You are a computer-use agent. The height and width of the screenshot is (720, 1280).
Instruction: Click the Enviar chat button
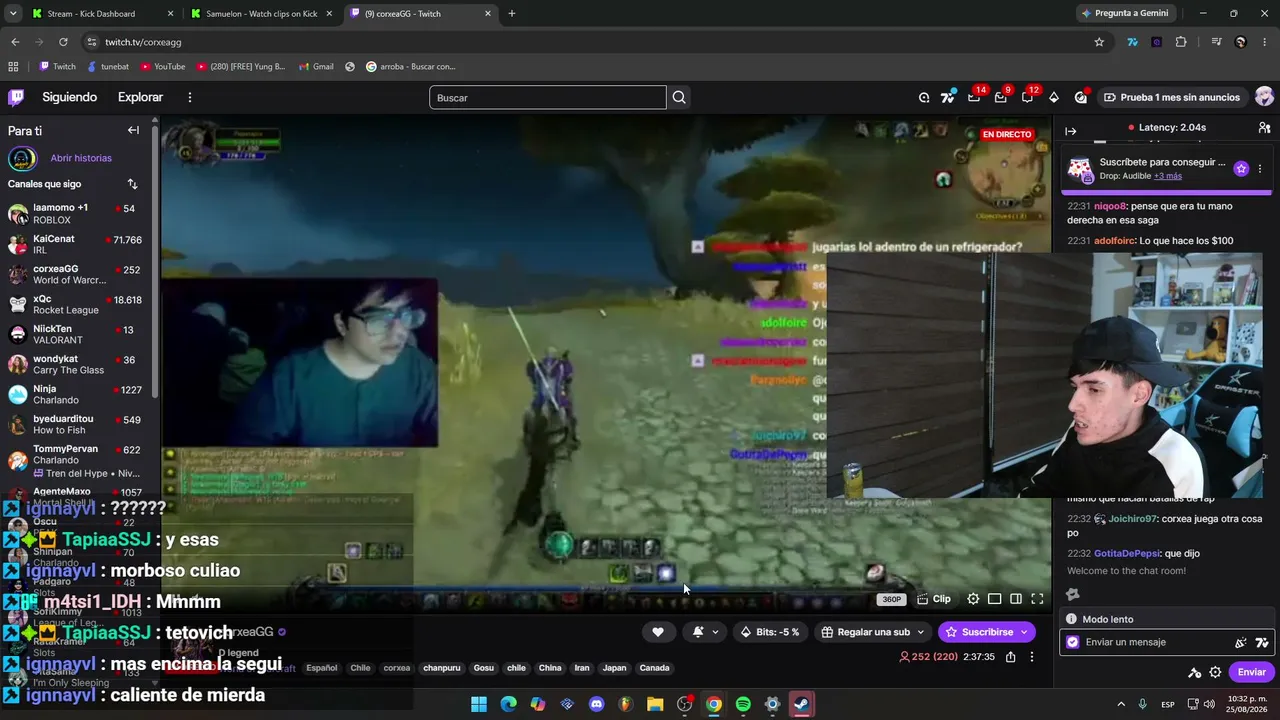tap(1251, 672)
